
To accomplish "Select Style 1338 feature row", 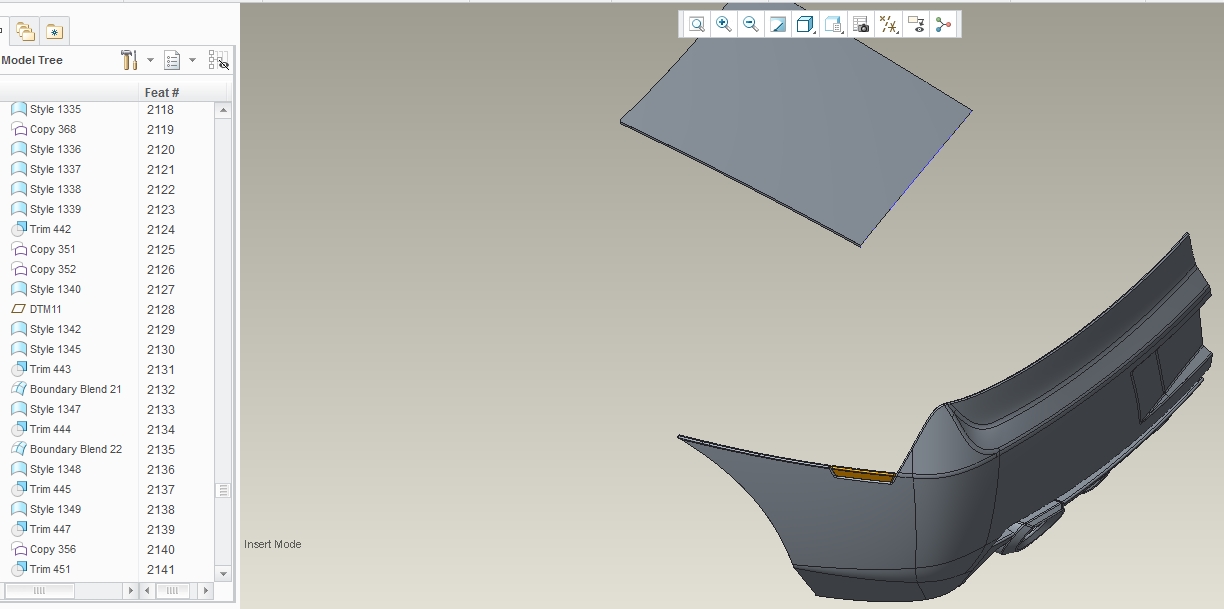I will pyautogui.click(x=55, y=189).
